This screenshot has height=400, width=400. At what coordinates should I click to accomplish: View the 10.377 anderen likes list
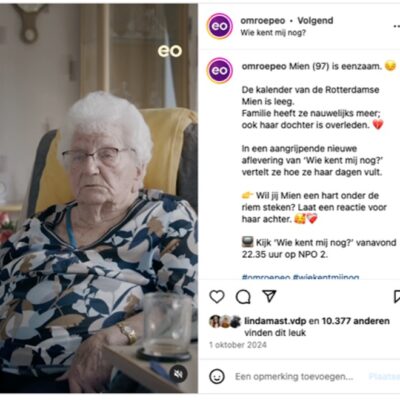coord(356,321)
